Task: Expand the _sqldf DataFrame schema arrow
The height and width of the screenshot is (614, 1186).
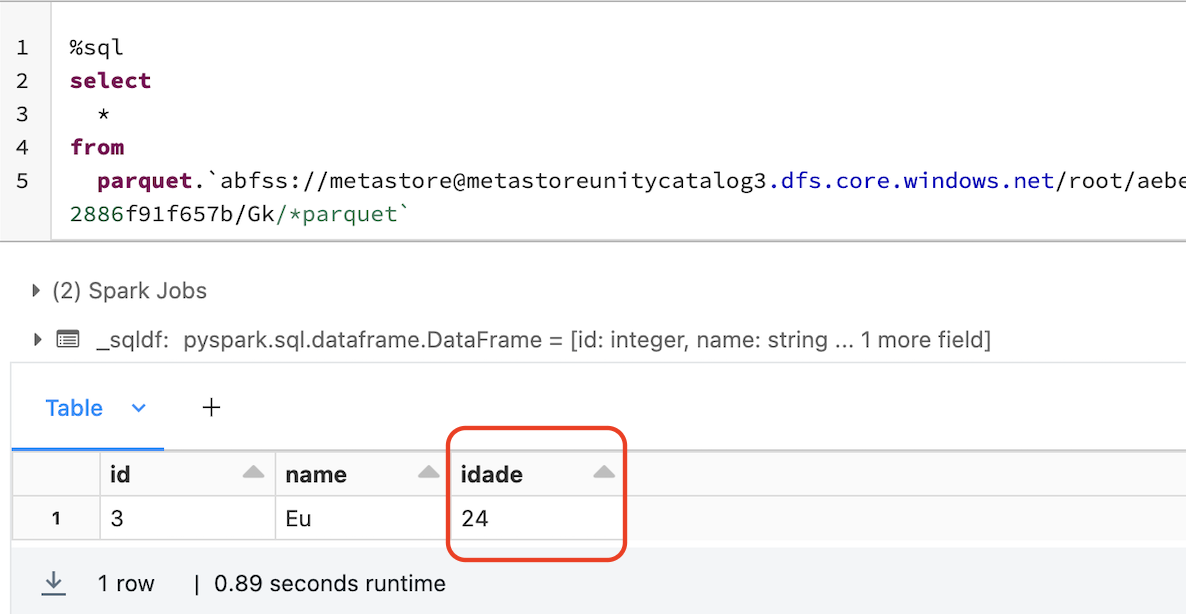Action: point(36,340)
